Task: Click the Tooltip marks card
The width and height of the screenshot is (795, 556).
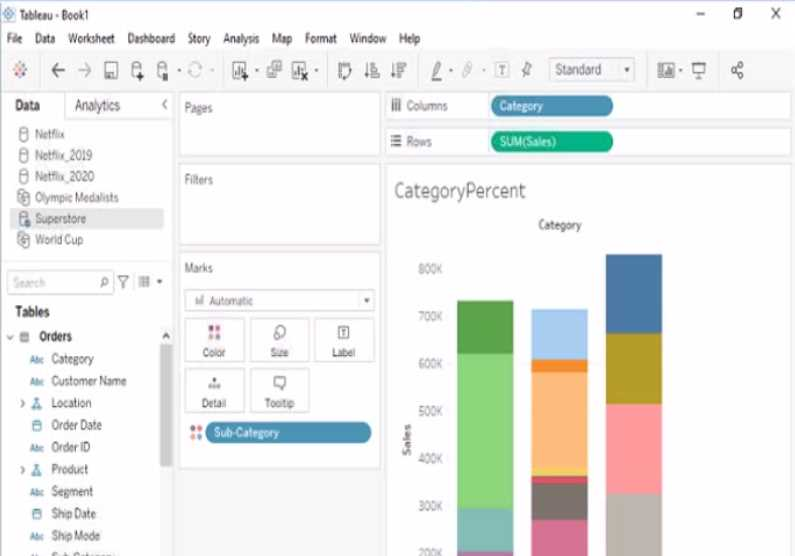Action: click(279, 390)
